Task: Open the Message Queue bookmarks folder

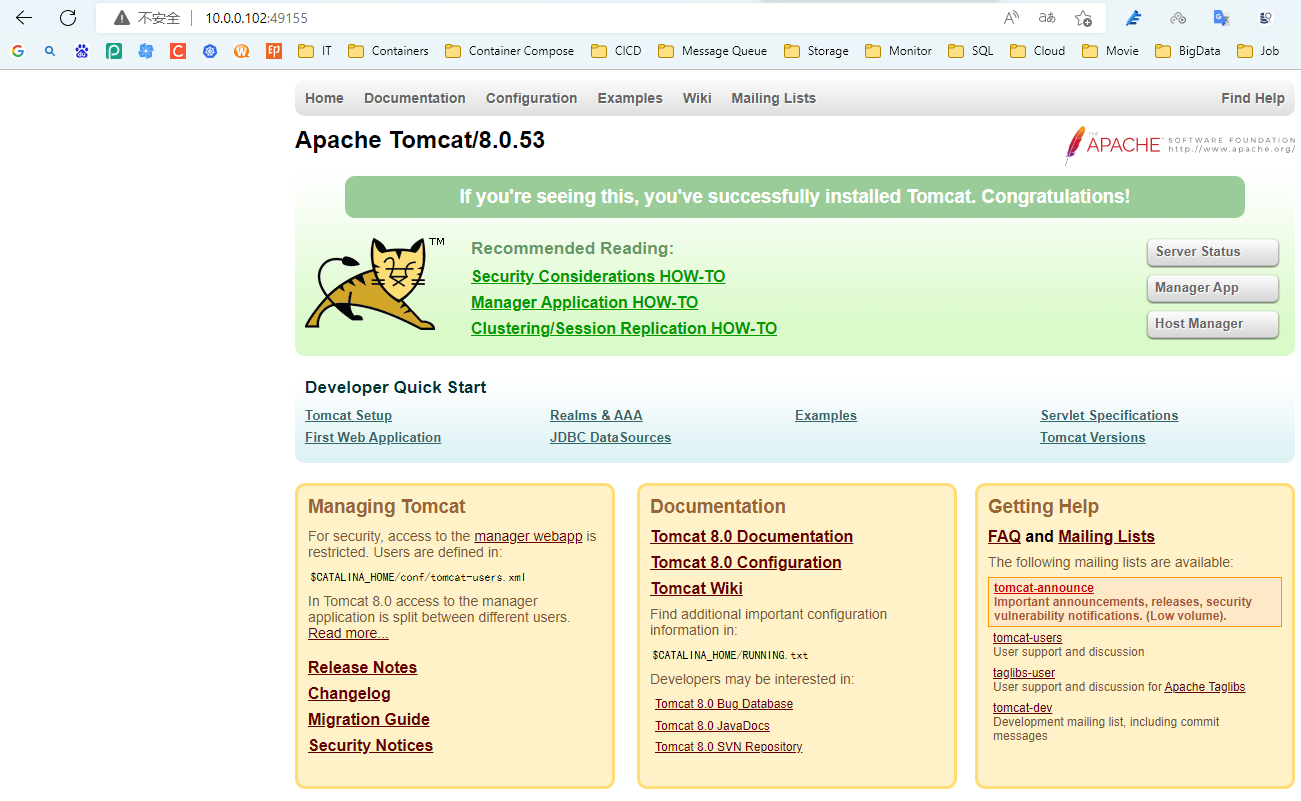Action: pyautogui.click(x=713, y=51)
